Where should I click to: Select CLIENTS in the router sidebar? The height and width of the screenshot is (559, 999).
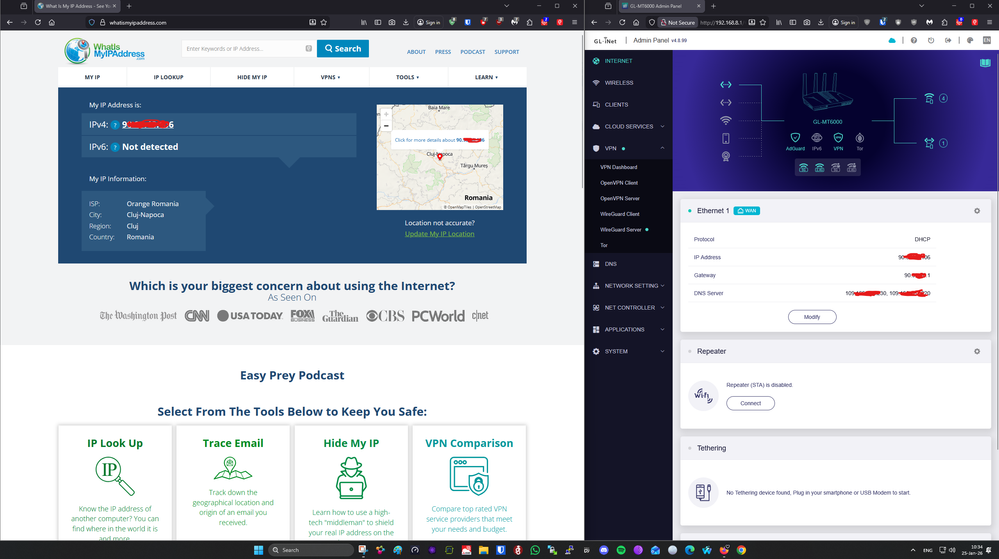point(628,105)
